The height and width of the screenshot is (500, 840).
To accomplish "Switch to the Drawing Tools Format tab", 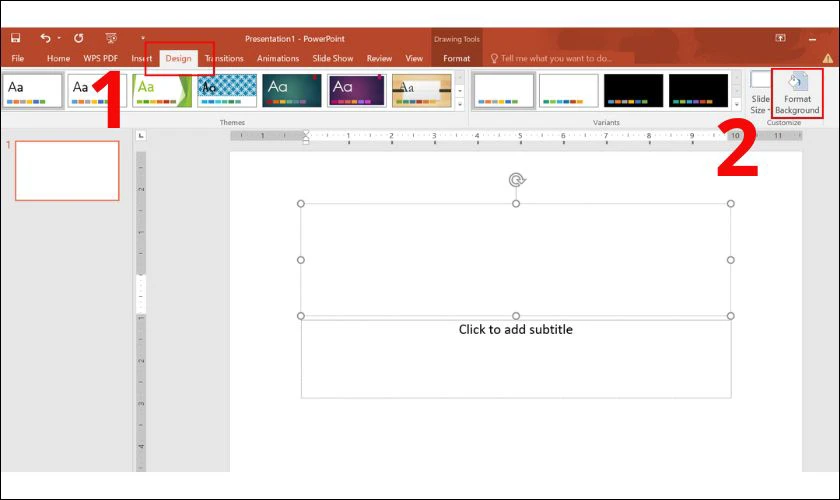I will pos(456,59).
